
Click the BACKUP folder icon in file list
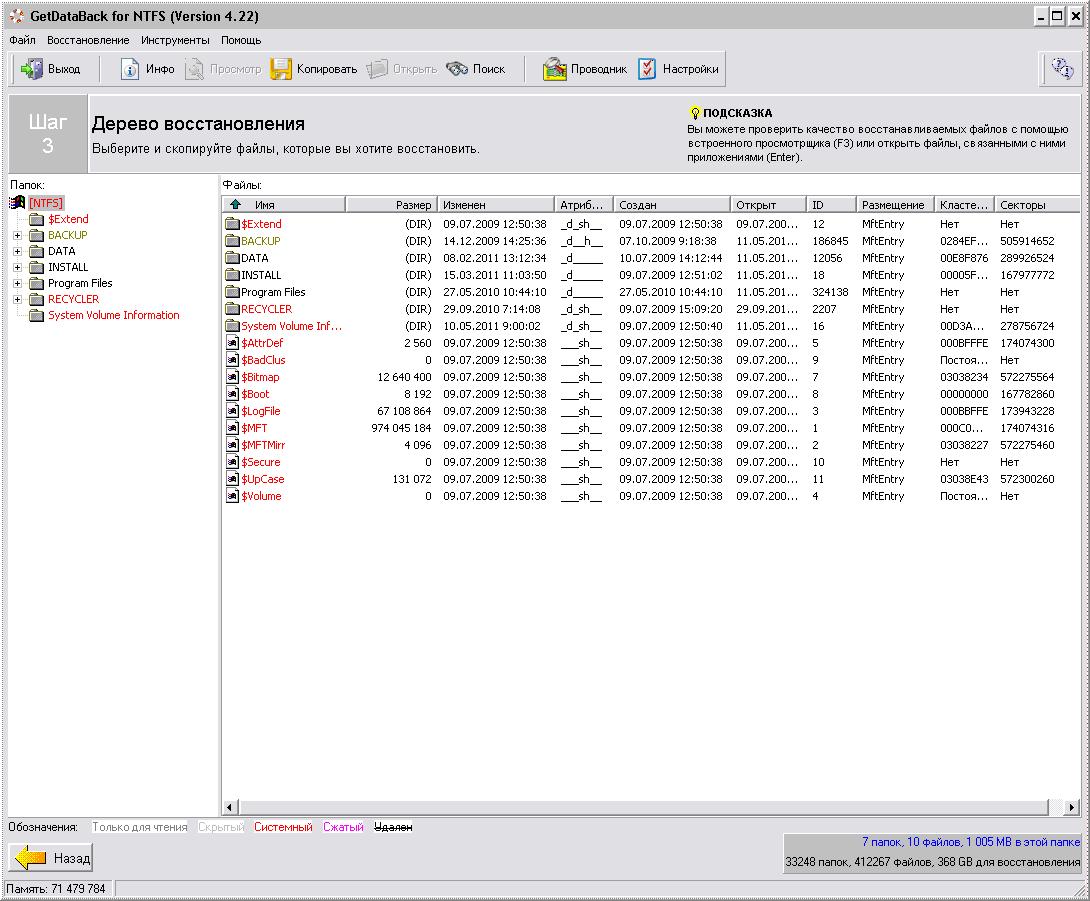(233, 241)
